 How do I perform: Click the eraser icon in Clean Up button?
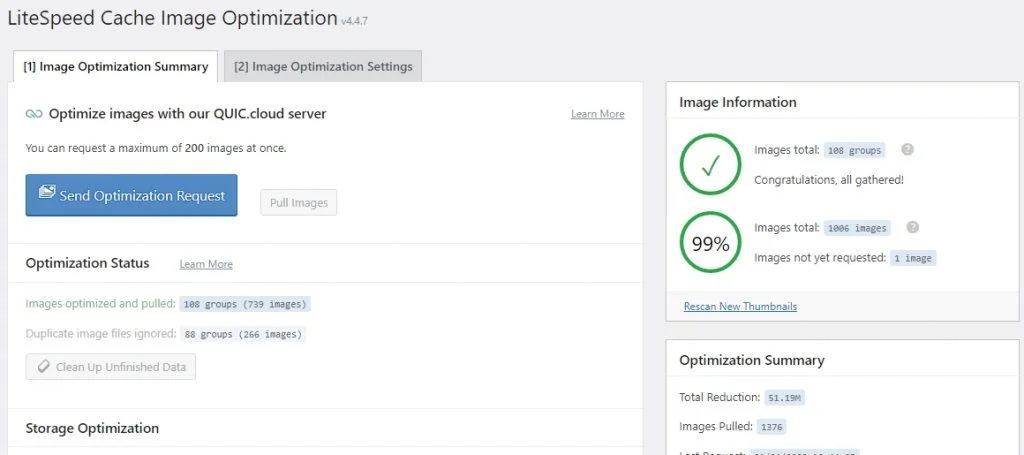[44, 367]
